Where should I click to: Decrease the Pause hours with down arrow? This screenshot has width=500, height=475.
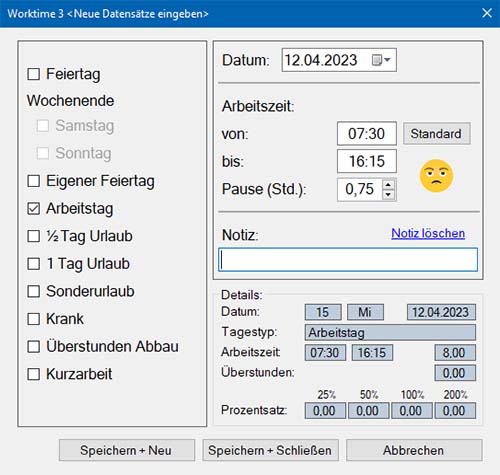click(388, 194)
